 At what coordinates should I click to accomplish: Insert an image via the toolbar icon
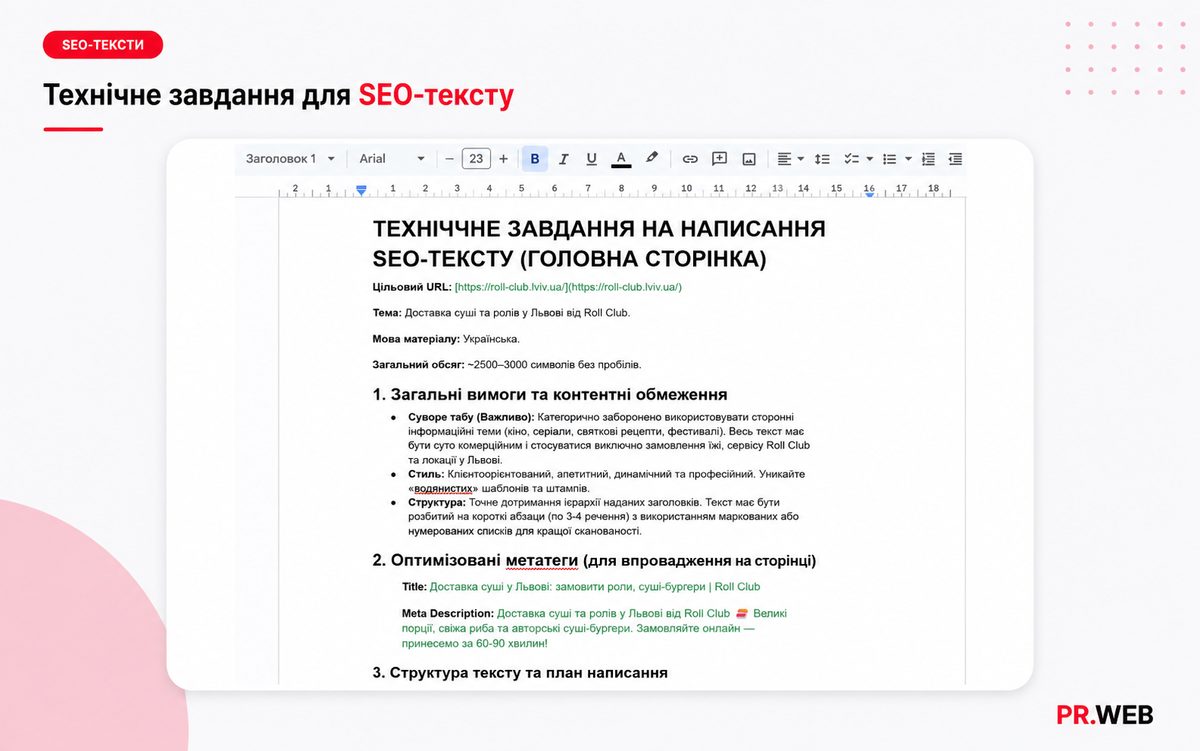click(748, 159)
